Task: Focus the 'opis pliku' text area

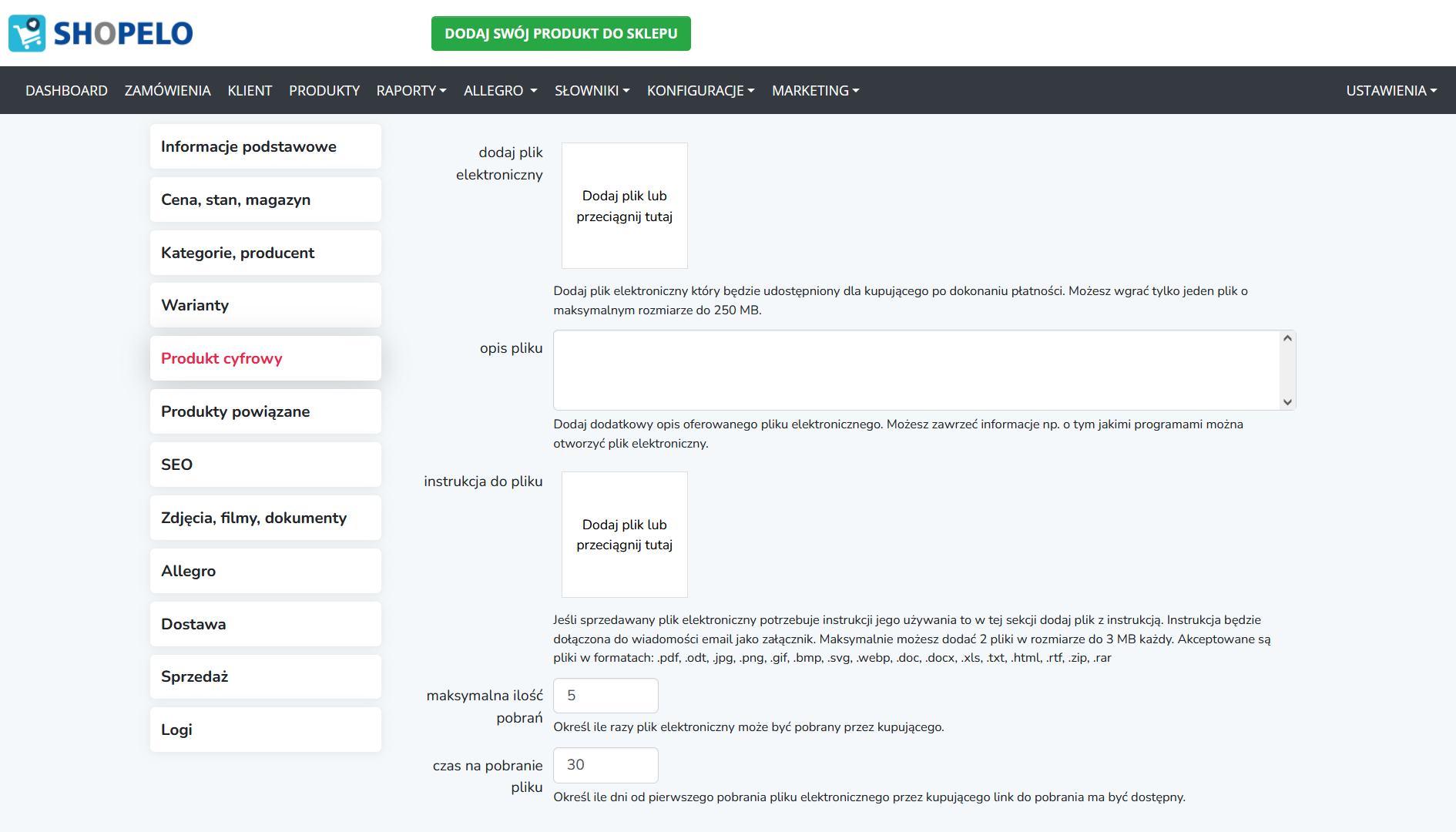Action: point(924,371)
